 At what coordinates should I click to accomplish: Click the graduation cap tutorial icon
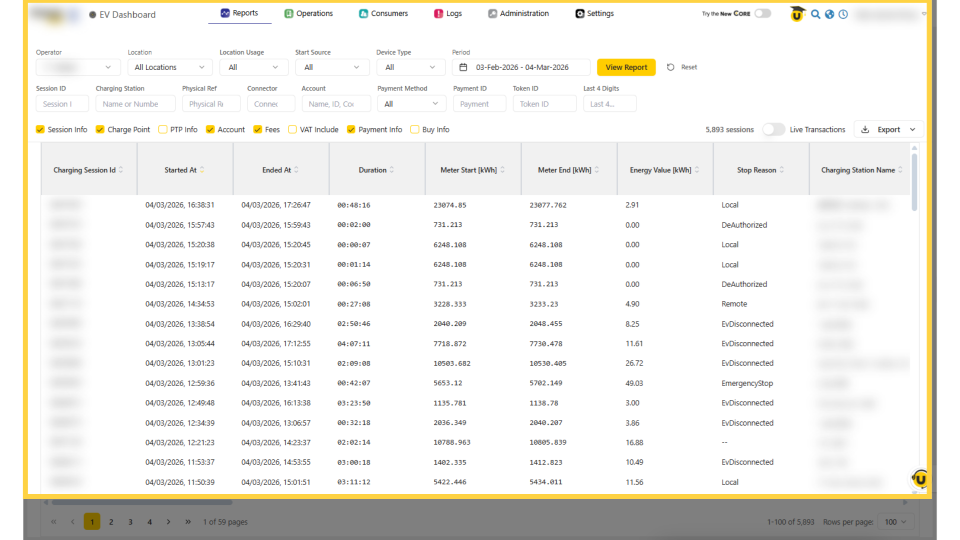797,14
